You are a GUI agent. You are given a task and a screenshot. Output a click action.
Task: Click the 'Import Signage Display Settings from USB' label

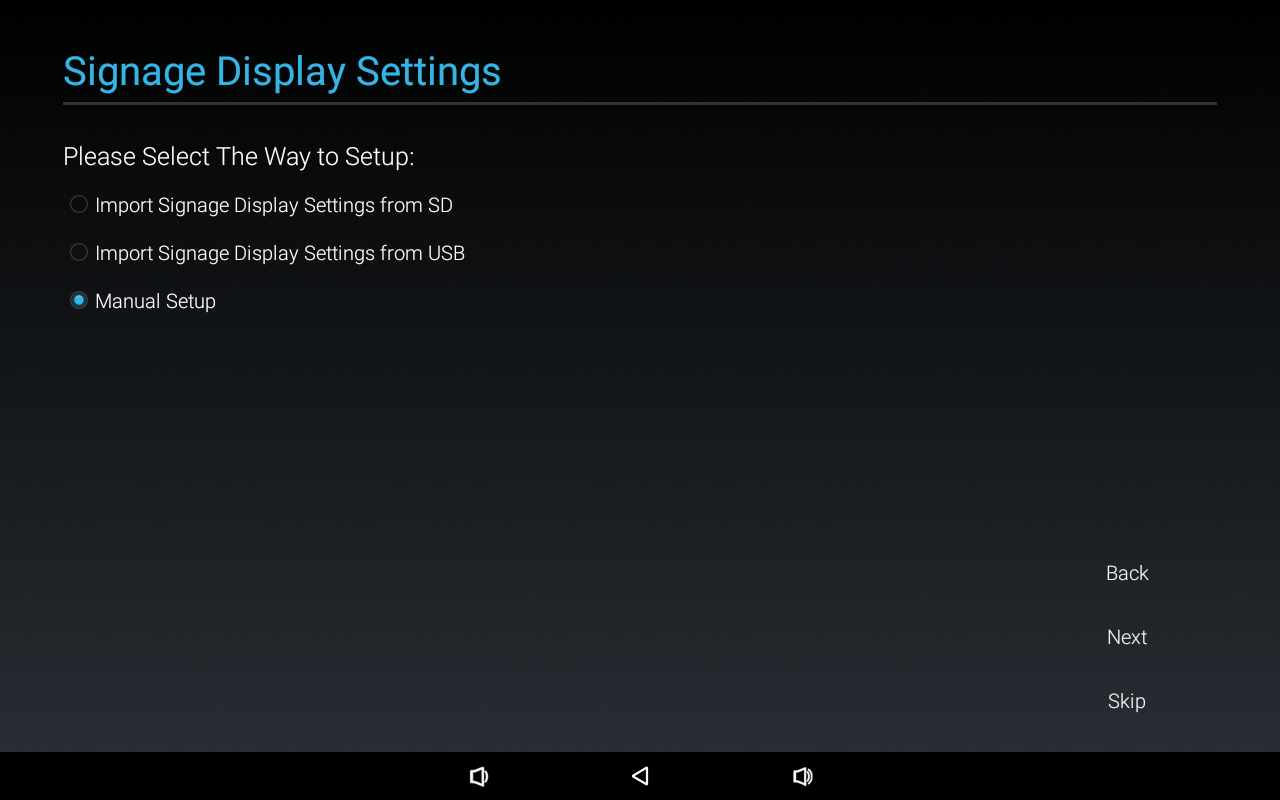[280, 253]
